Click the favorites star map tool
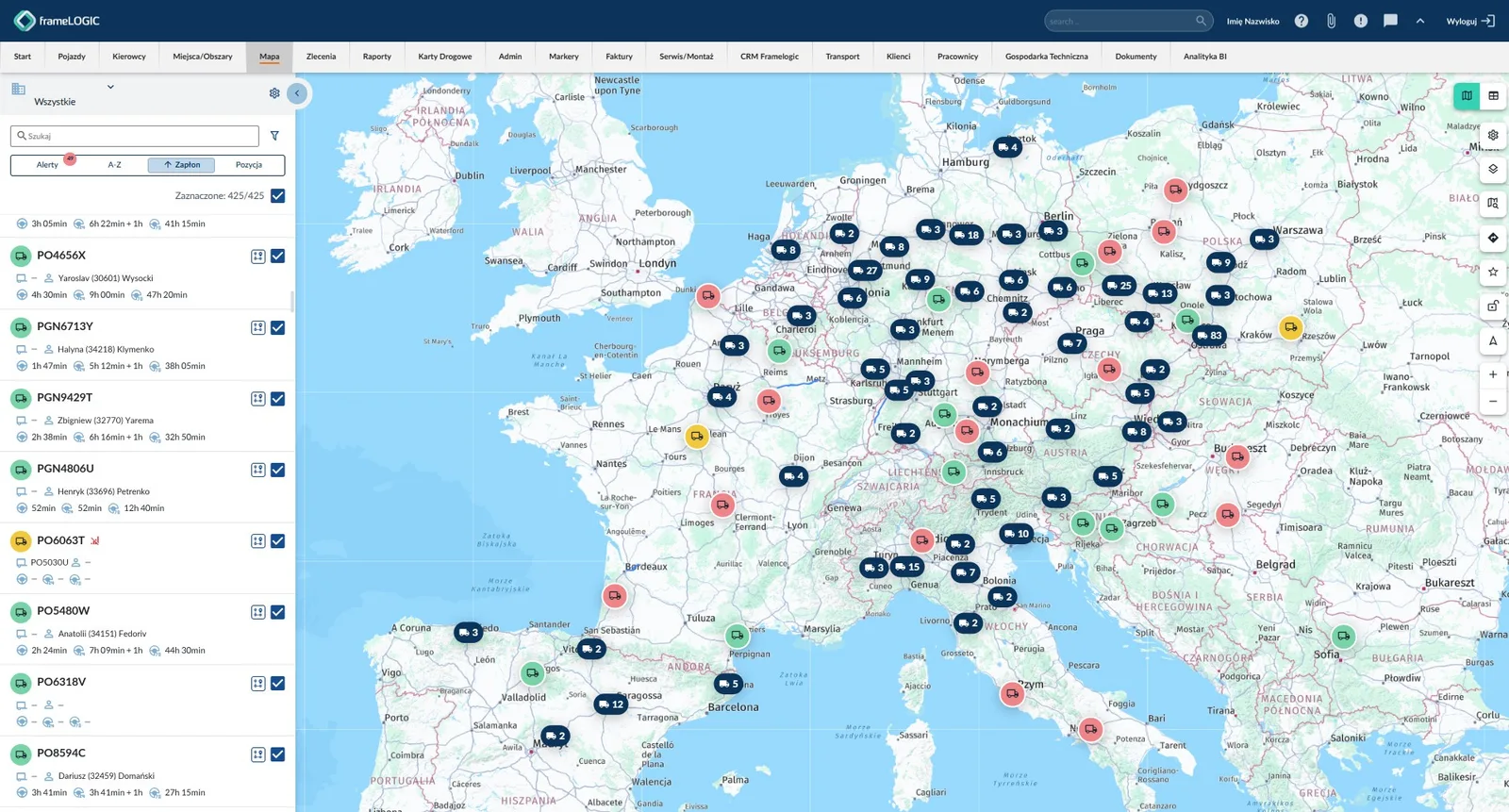 pyautogui.click(x=1493, y=272)
